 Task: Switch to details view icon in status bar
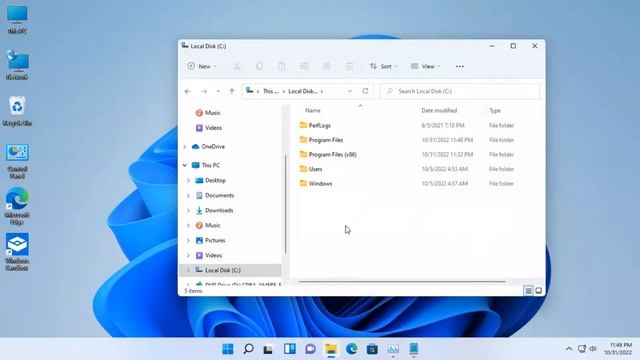528,290
